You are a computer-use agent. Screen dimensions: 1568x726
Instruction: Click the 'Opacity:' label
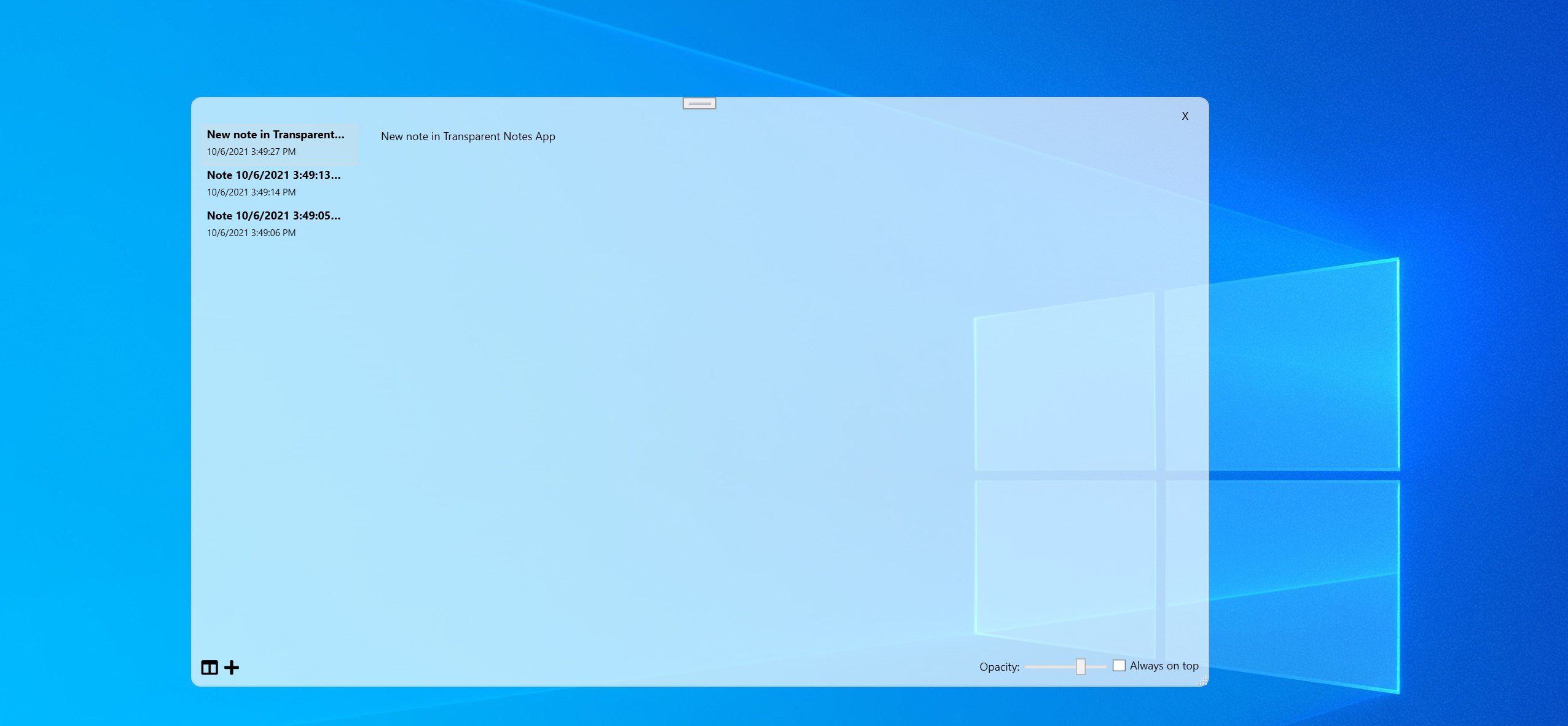(x=999, y=667)
